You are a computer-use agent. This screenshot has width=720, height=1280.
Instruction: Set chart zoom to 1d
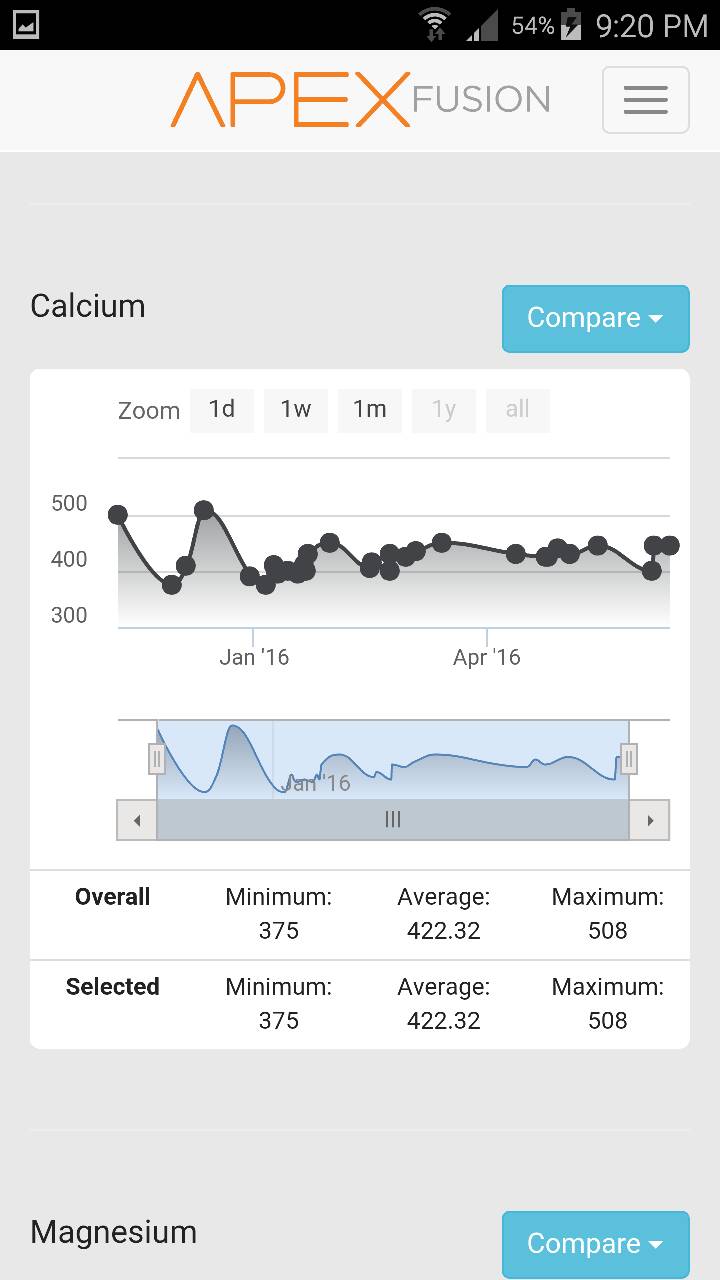(222, 410)
